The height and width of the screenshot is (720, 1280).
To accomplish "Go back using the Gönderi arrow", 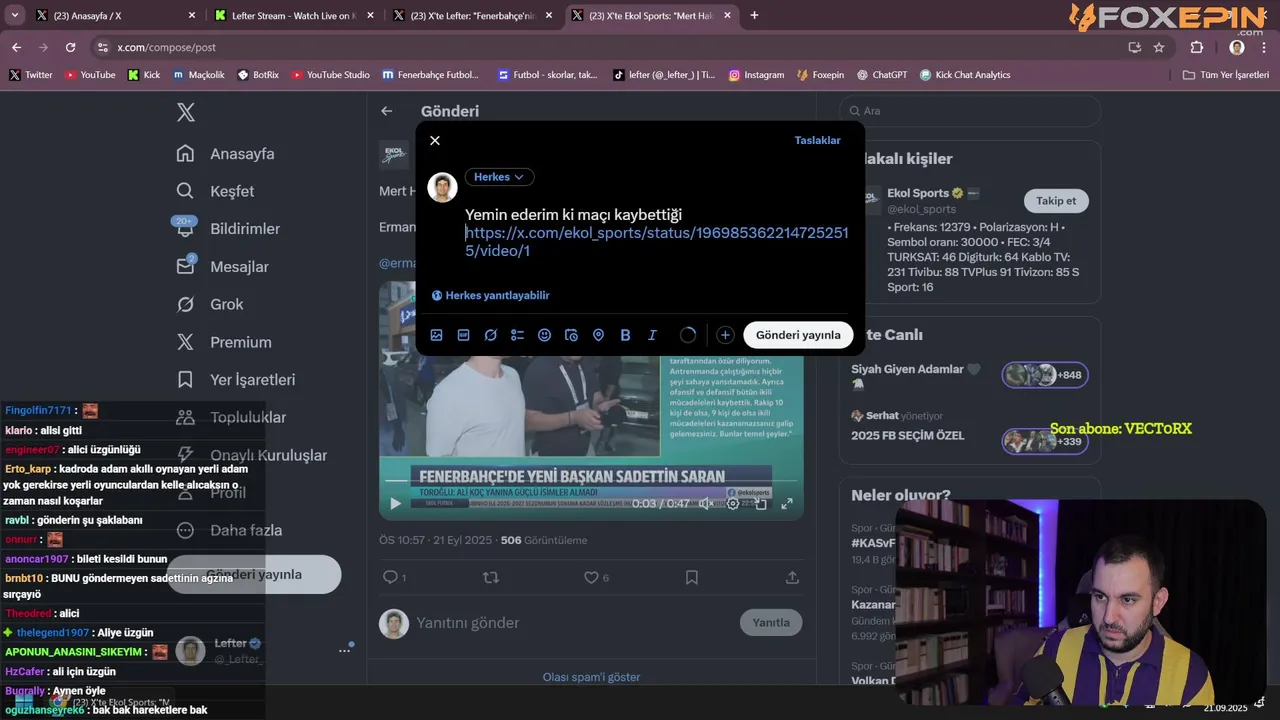I will 387,111.
